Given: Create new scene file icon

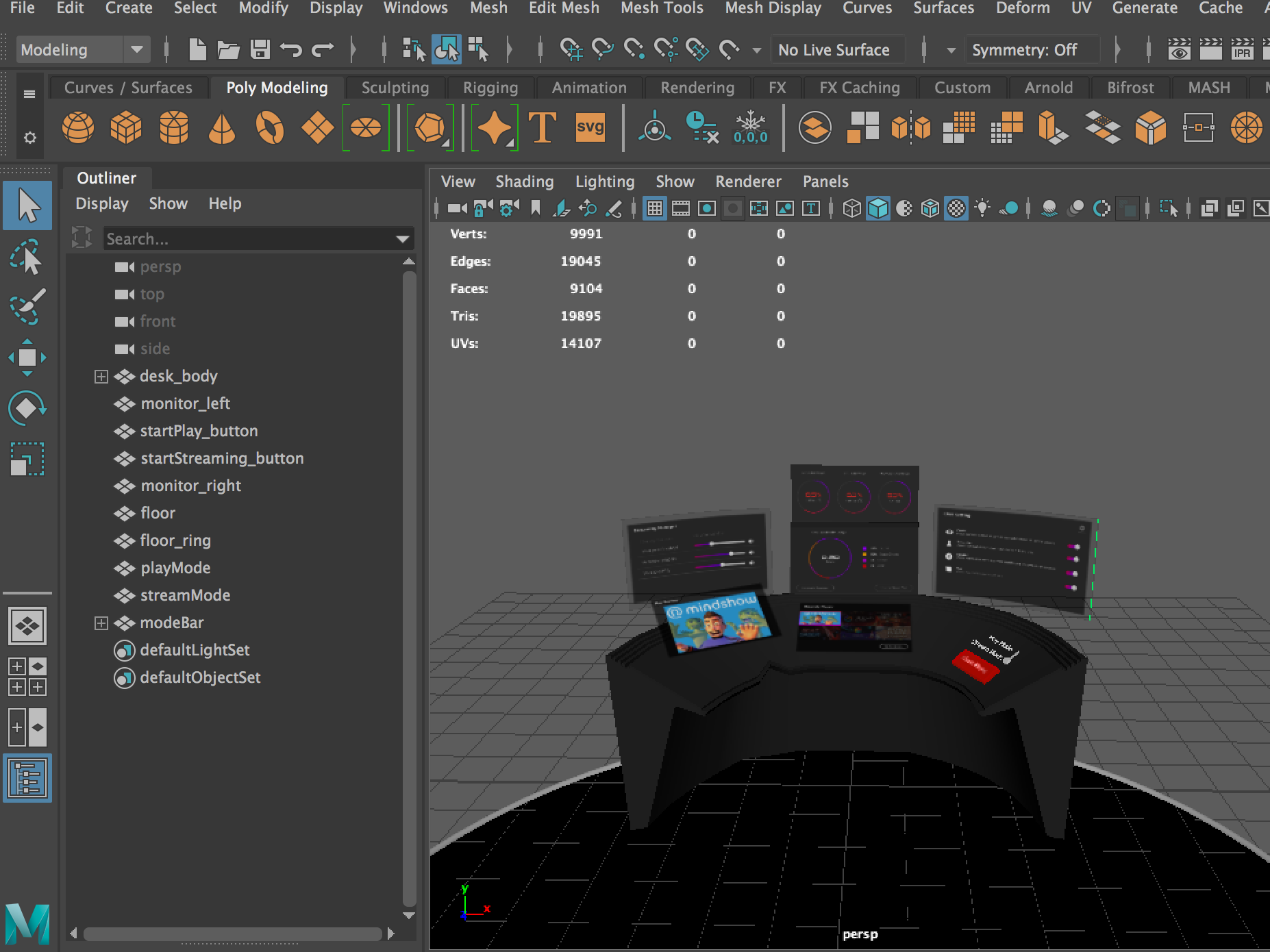Looking at the screenshot, I should [x=197, y=49].
